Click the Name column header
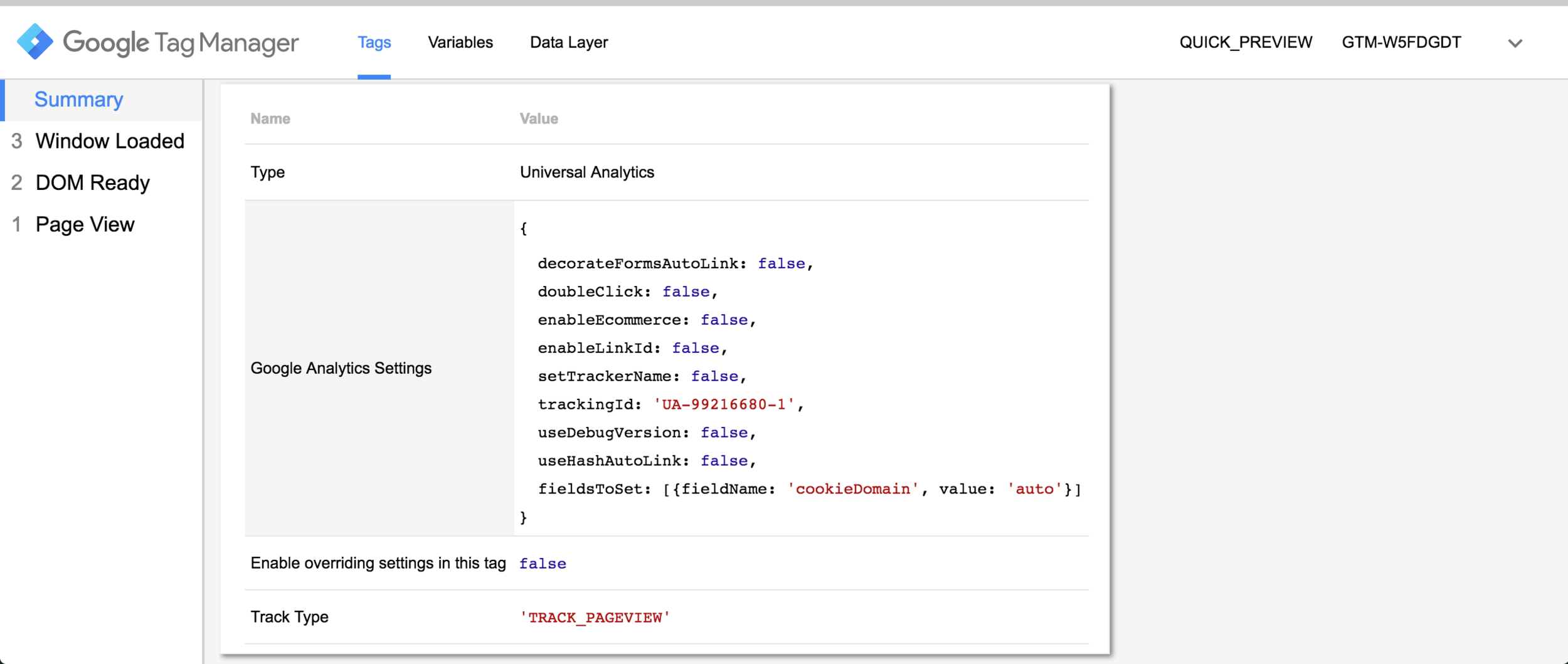1568x664 pixels. tap(270, 119)
